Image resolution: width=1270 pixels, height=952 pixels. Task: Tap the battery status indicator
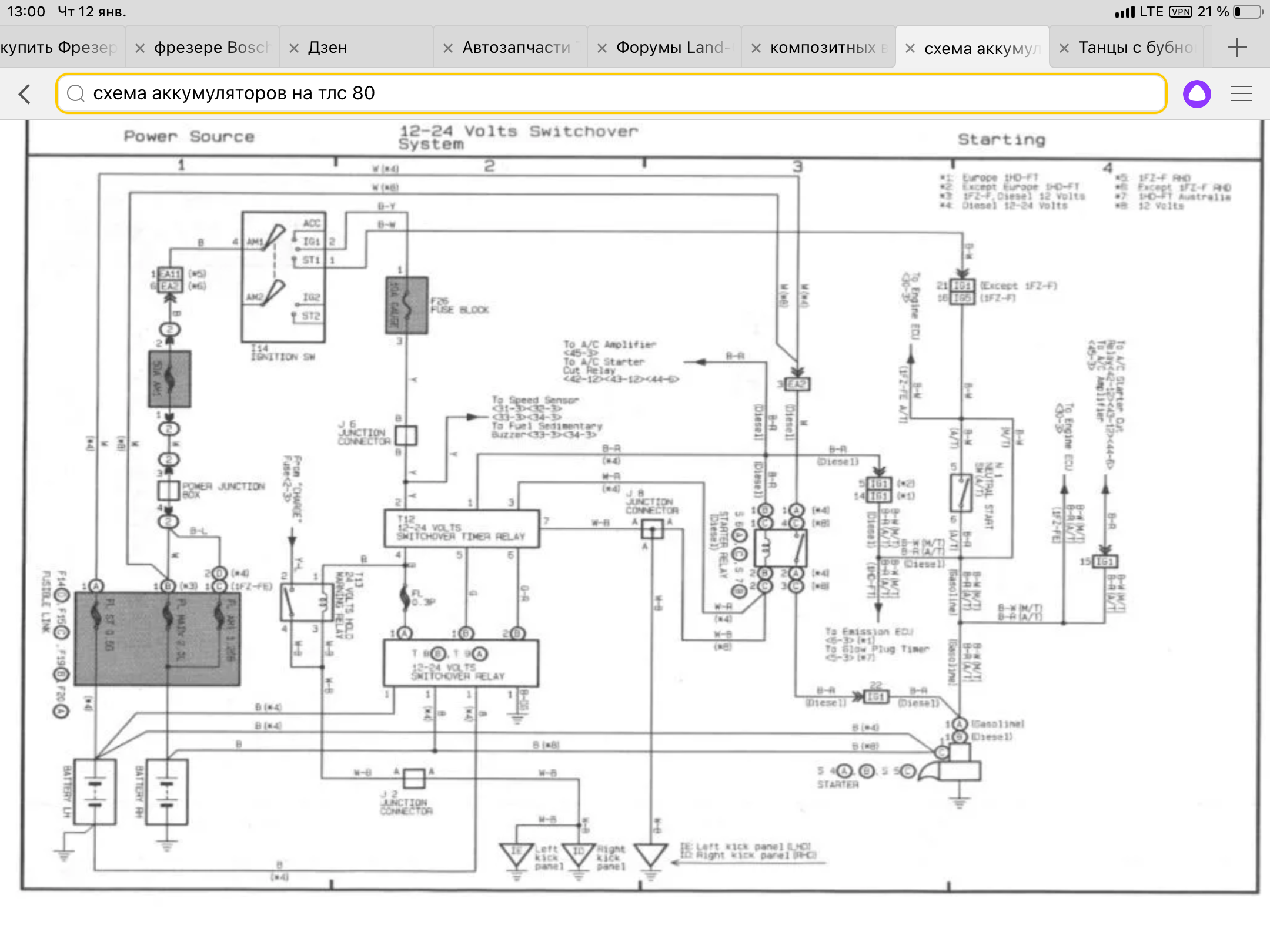1248,12
